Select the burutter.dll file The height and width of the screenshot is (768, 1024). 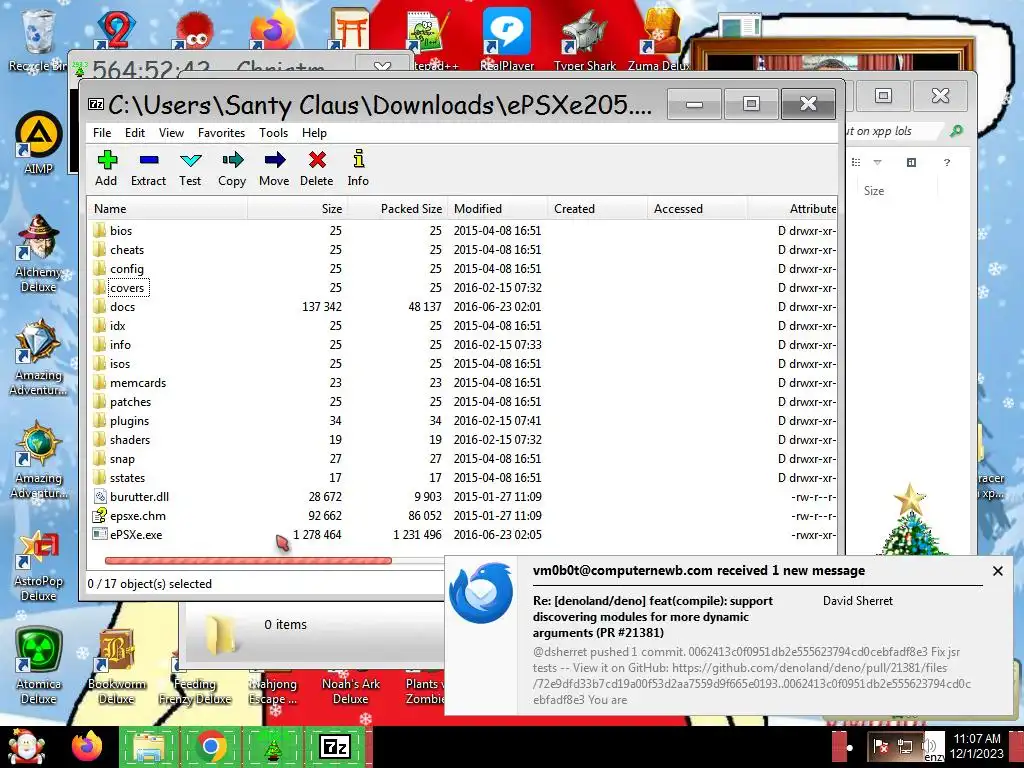pos(139,496)
